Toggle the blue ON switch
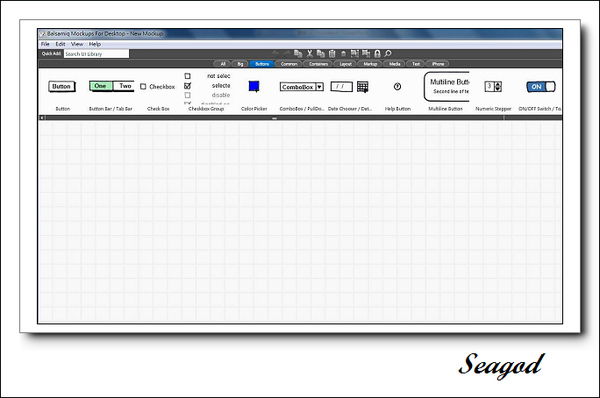Image resolution: width=600 pixels, height=398 pixels. pyautogui.click(x=541, y=87)
